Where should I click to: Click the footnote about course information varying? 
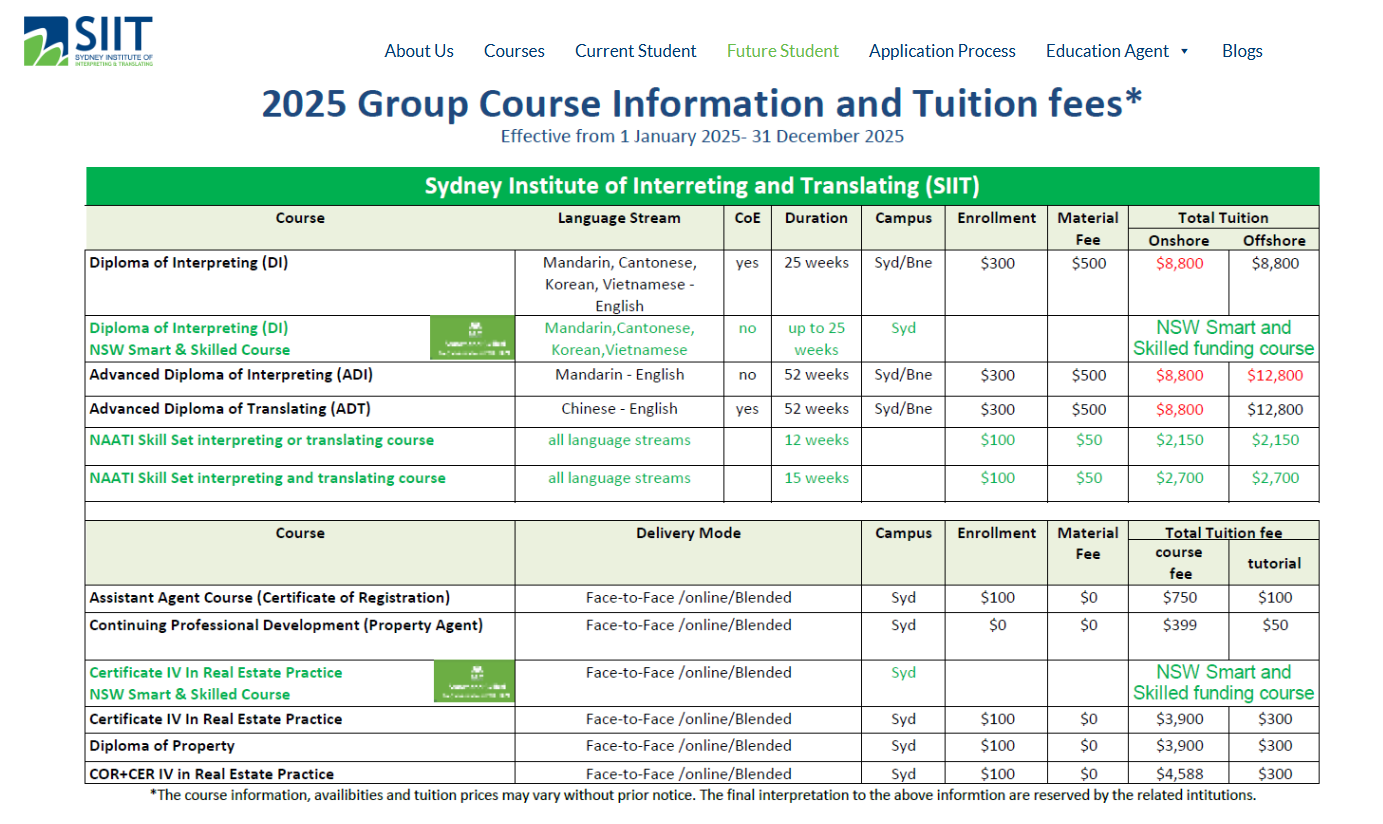pos(702,796)
